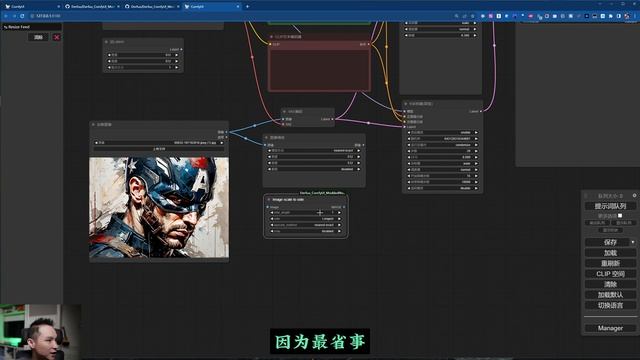Click 提示词队列 queue prompt button
Image resolution: width=640 pixels, height=360 pixels.
click(x=610, y=206)
